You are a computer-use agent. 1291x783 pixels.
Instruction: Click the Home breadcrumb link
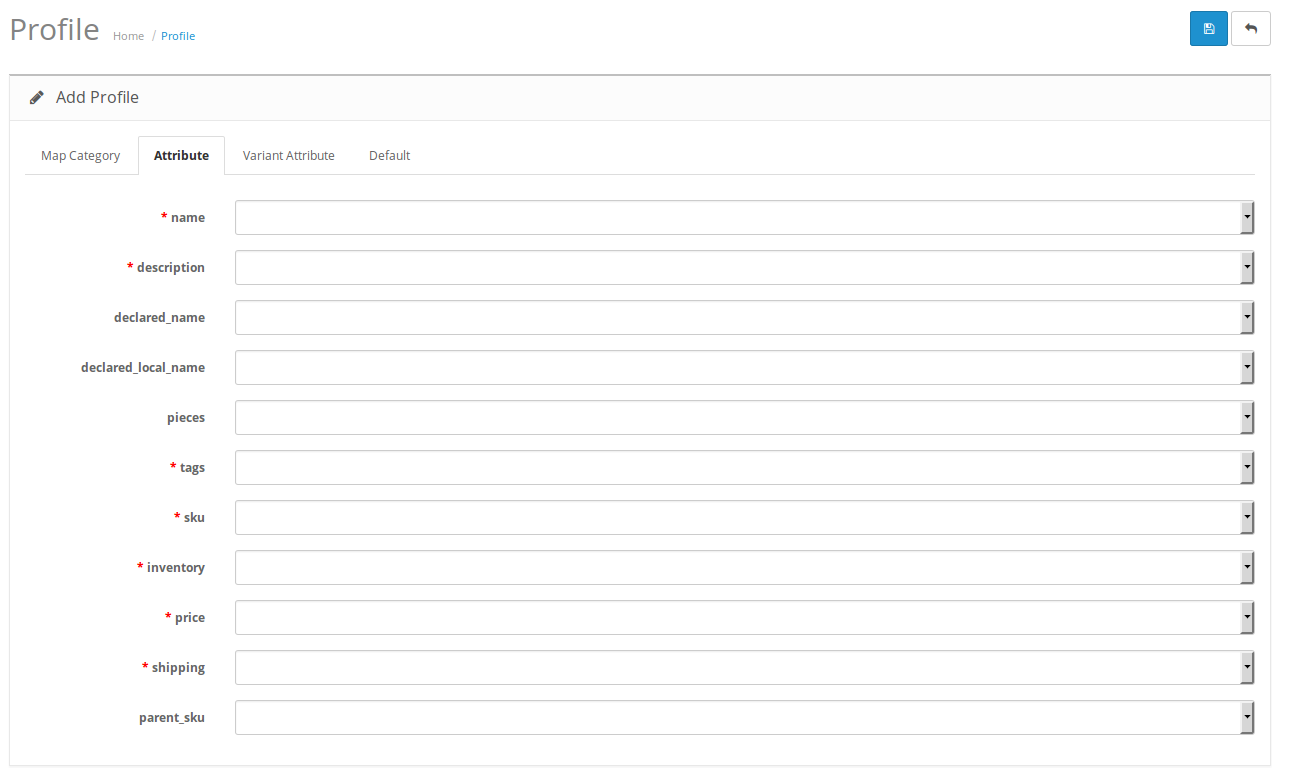tap(128, 36)
